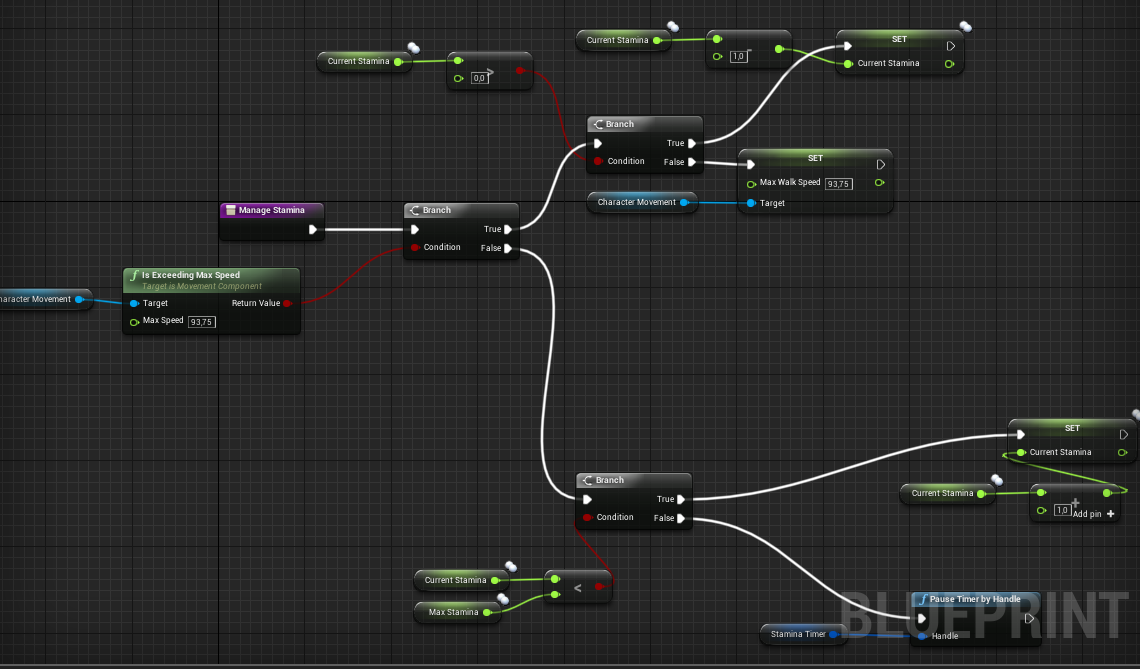Click the Handle input pin on Pause Timer
This screenshot has width=1140, height=669.
coord(921,636)
